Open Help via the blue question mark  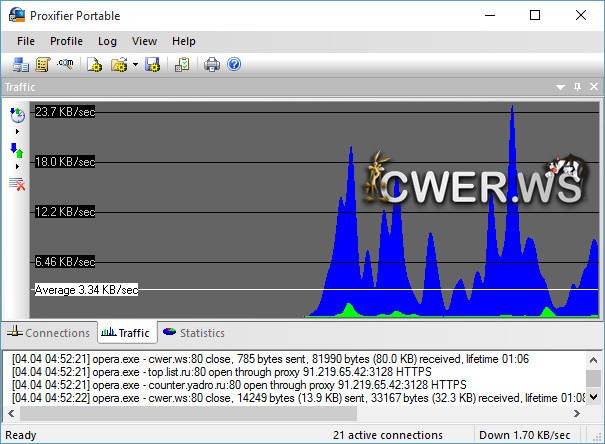(x=234, y=65)
